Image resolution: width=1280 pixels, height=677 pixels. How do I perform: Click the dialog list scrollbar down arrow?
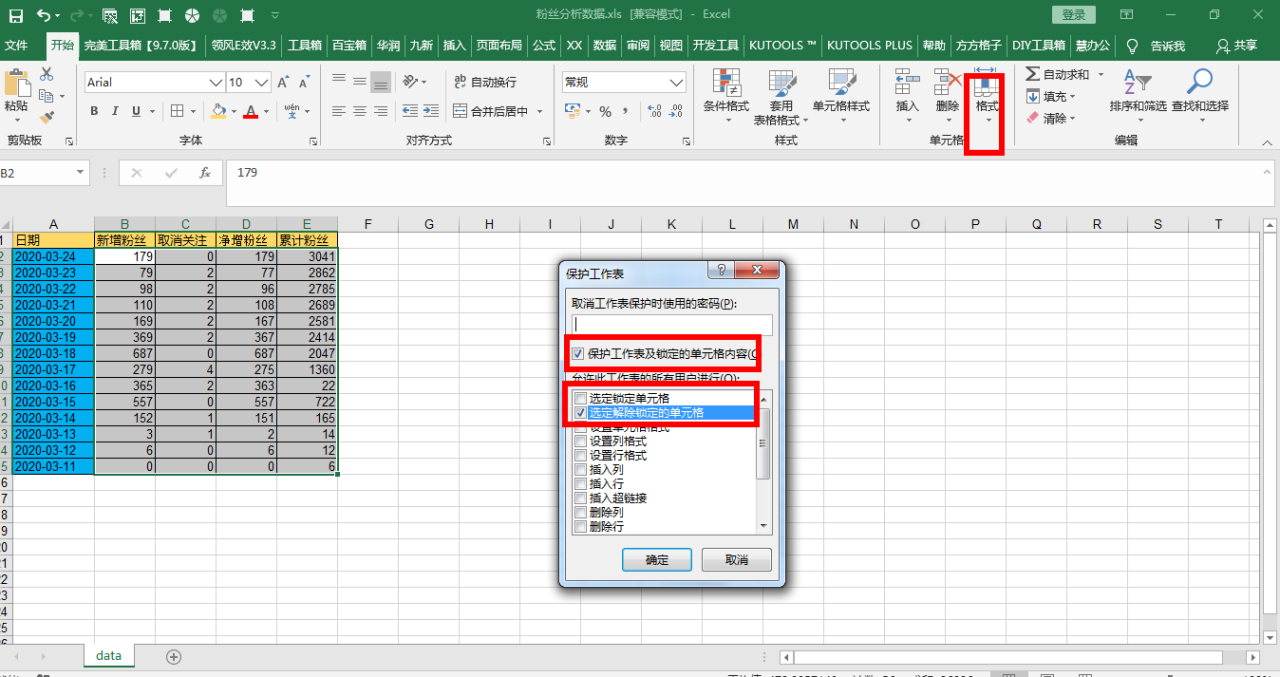coord(765,526)
